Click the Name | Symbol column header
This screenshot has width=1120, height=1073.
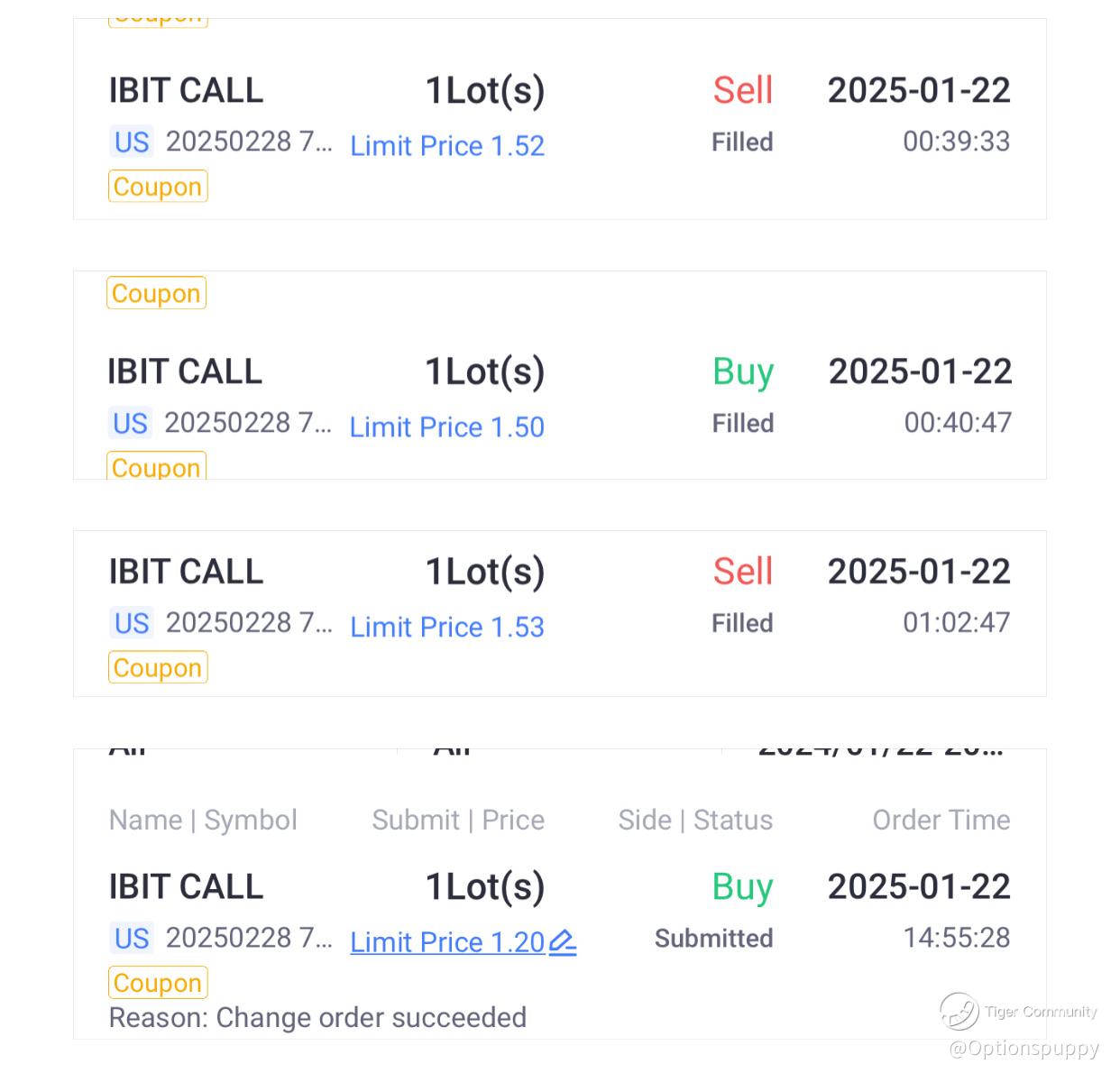coord(203,820)
